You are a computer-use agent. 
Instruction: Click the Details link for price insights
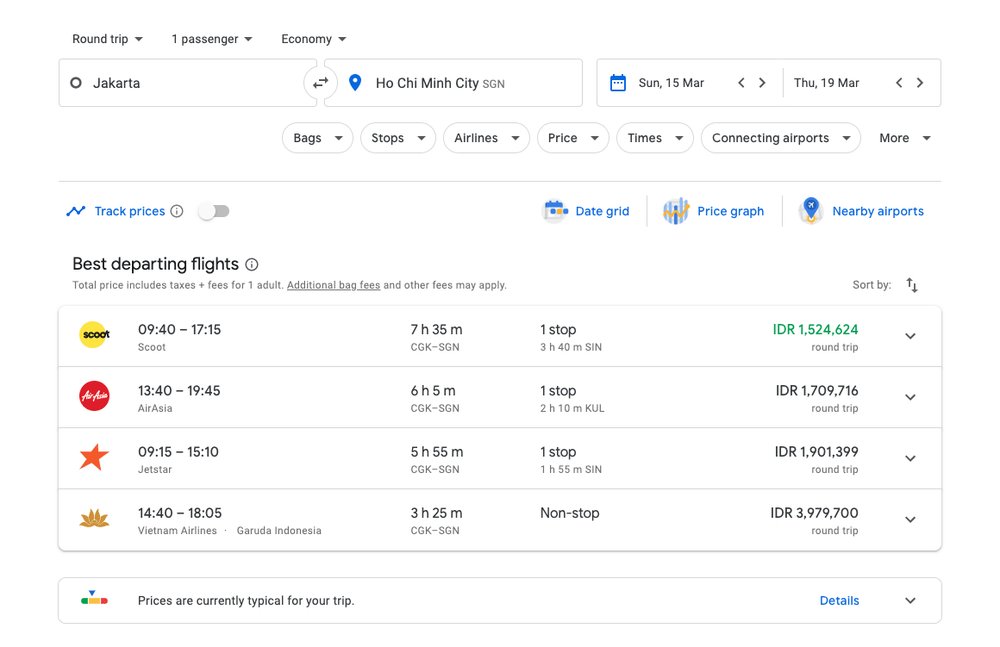pos(839,601)
